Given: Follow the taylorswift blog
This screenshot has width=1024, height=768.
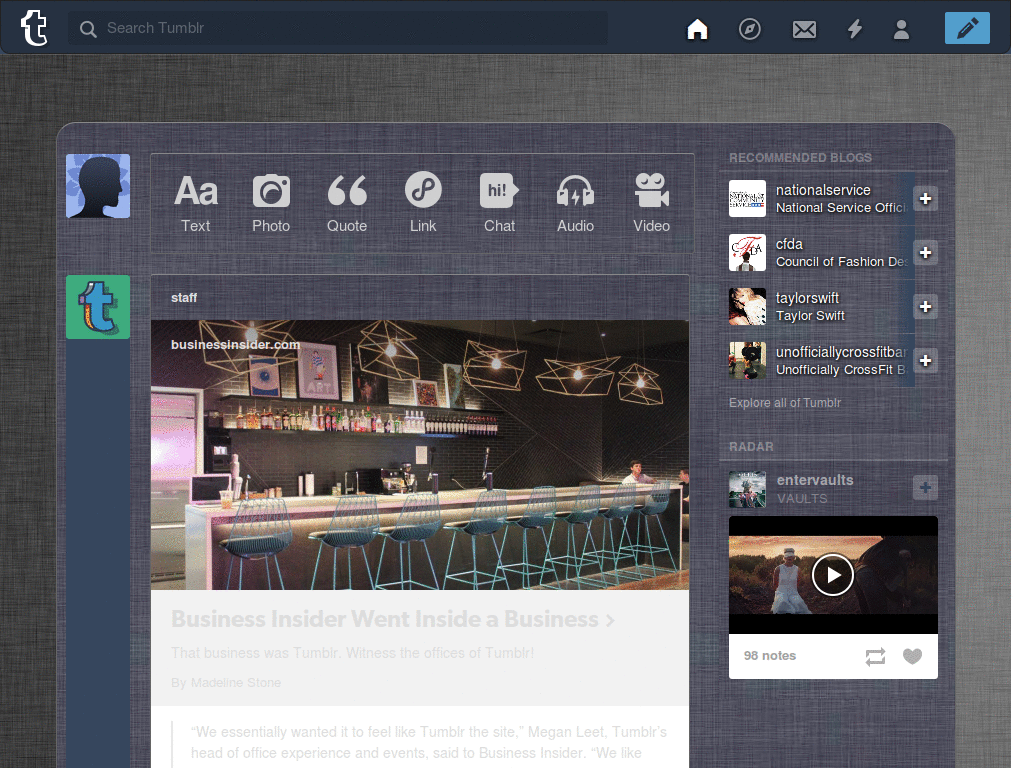Looking at the screenshot, I should [x=925, y=306].
